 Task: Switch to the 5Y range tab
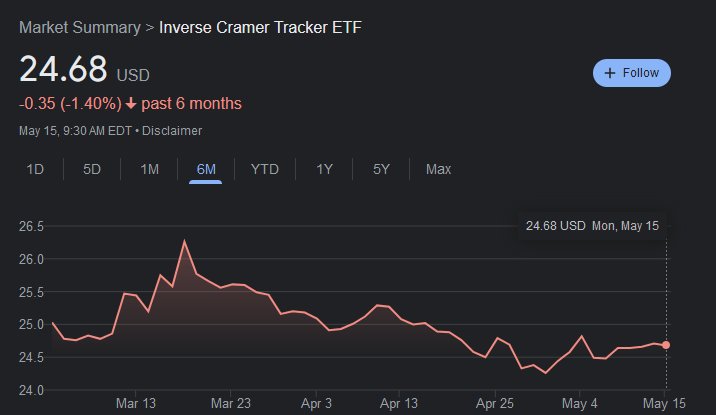(381, 169)
